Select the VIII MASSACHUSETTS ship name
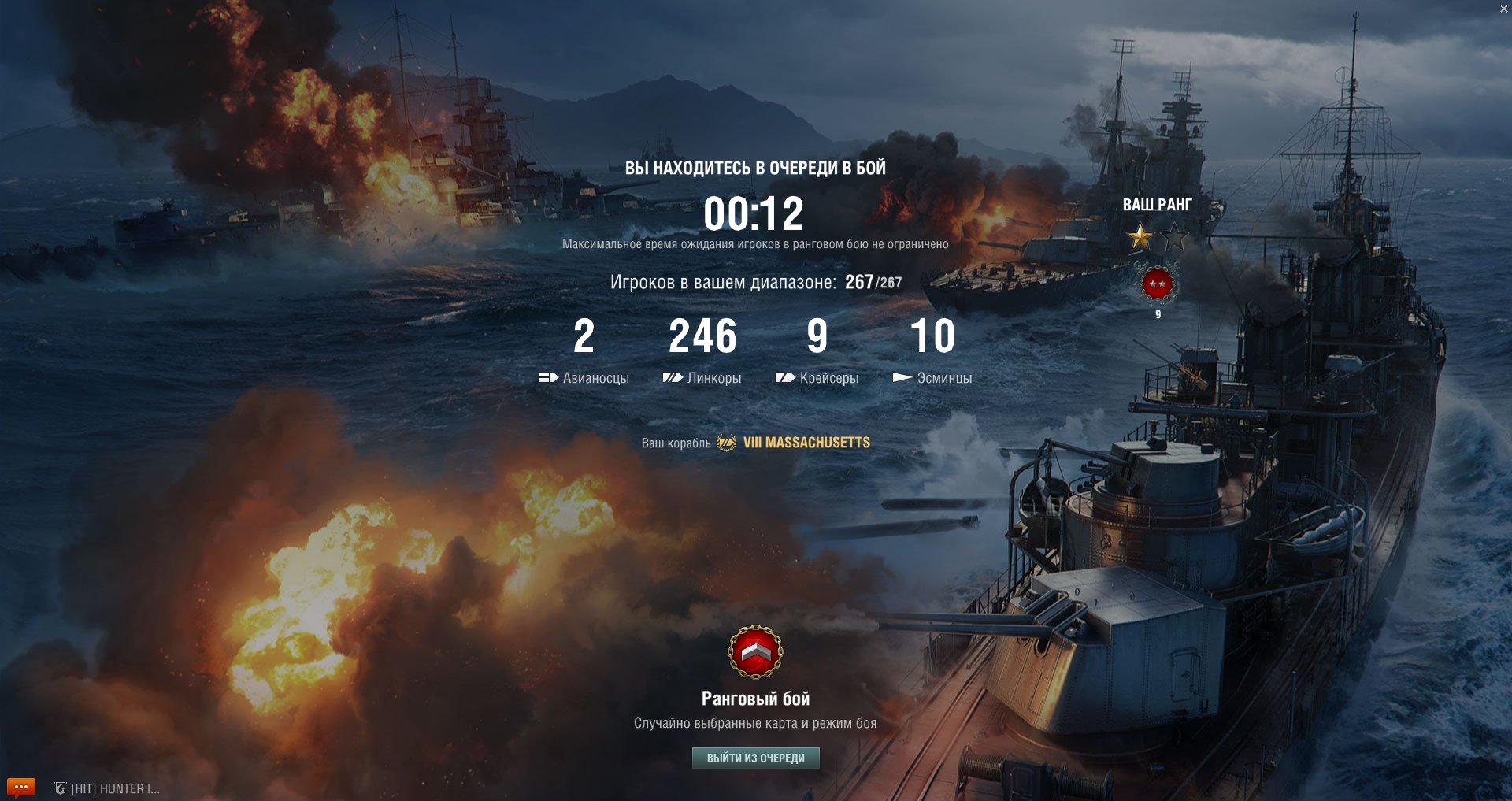1512x801 pixels. click(x=806, y=443)
